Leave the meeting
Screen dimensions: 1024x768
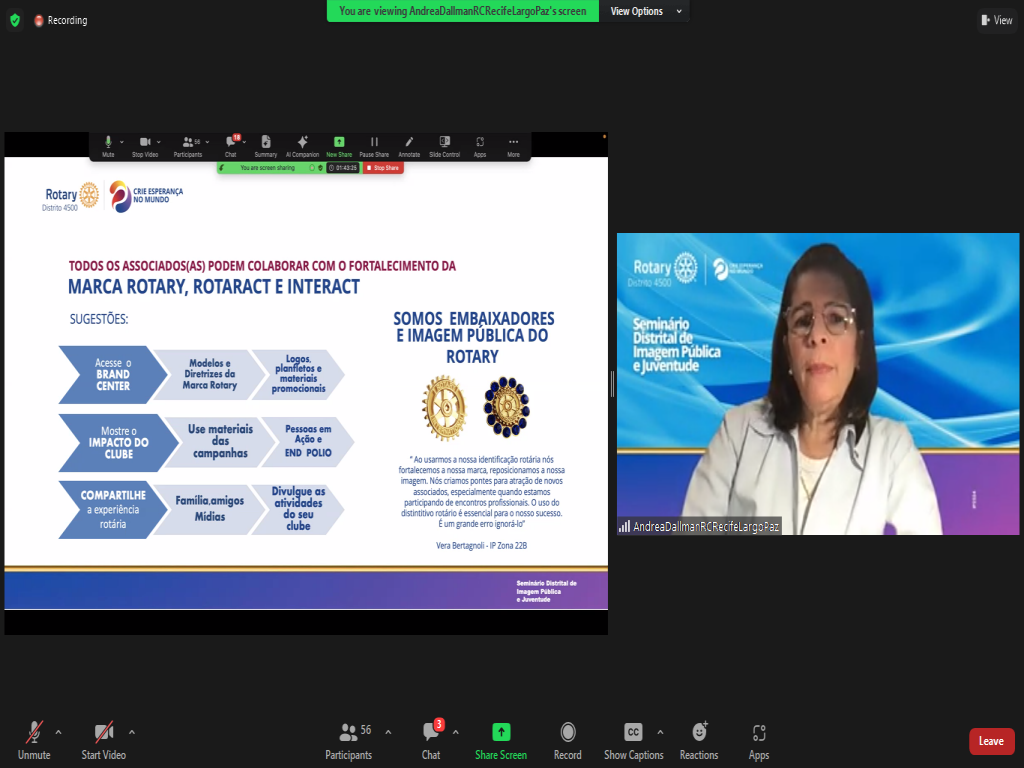point(991,741)
